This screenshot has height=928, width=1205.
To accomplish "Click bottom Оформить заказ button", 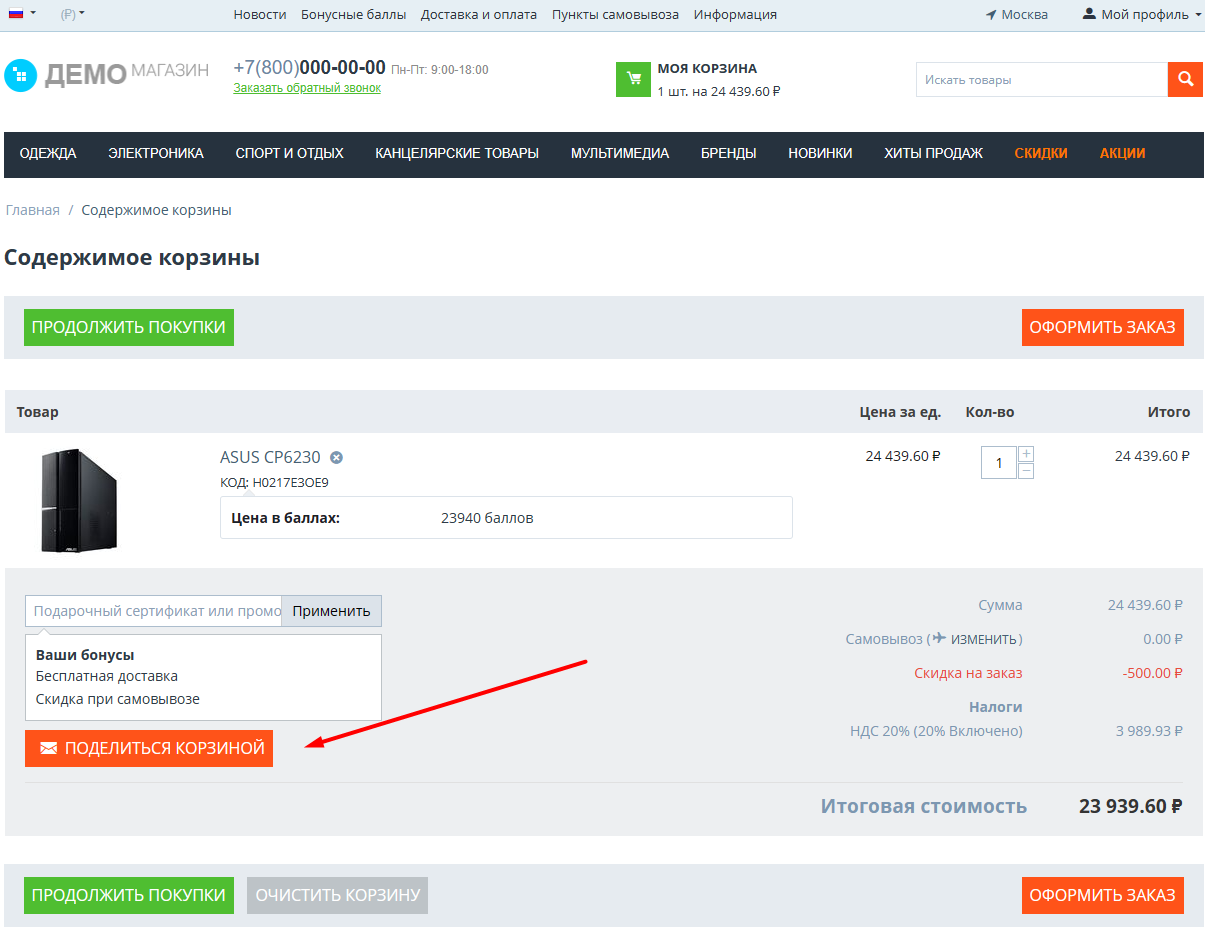I will click(1103, 895).
